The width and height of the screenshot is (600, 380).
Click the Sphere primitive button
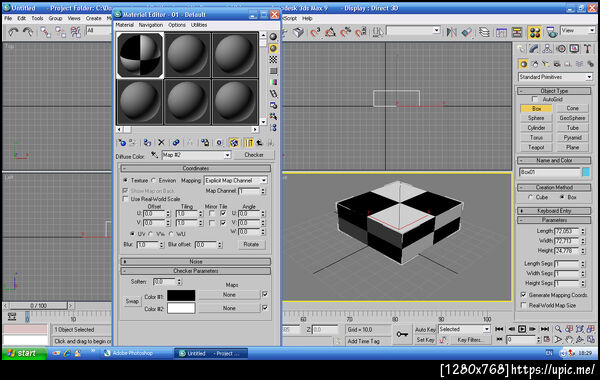click(x=536, y=118)
